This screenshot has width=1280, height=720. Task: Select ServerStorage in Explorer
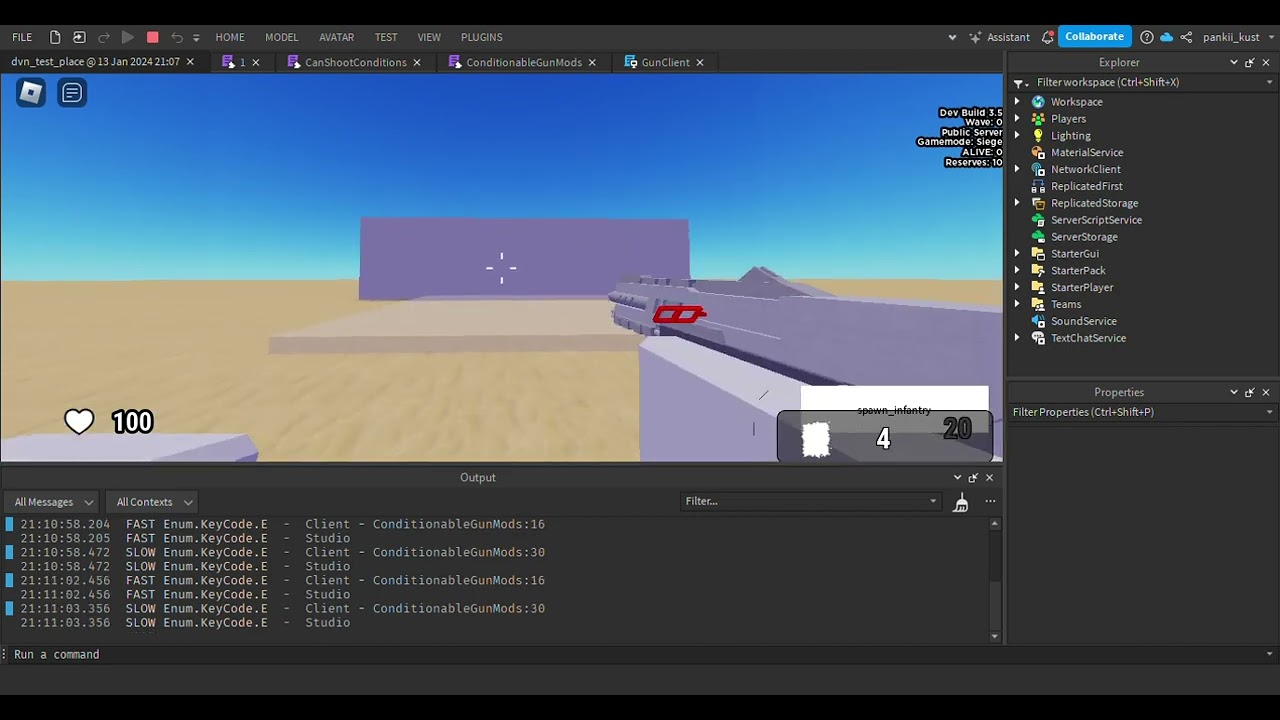click(1084, 237)
